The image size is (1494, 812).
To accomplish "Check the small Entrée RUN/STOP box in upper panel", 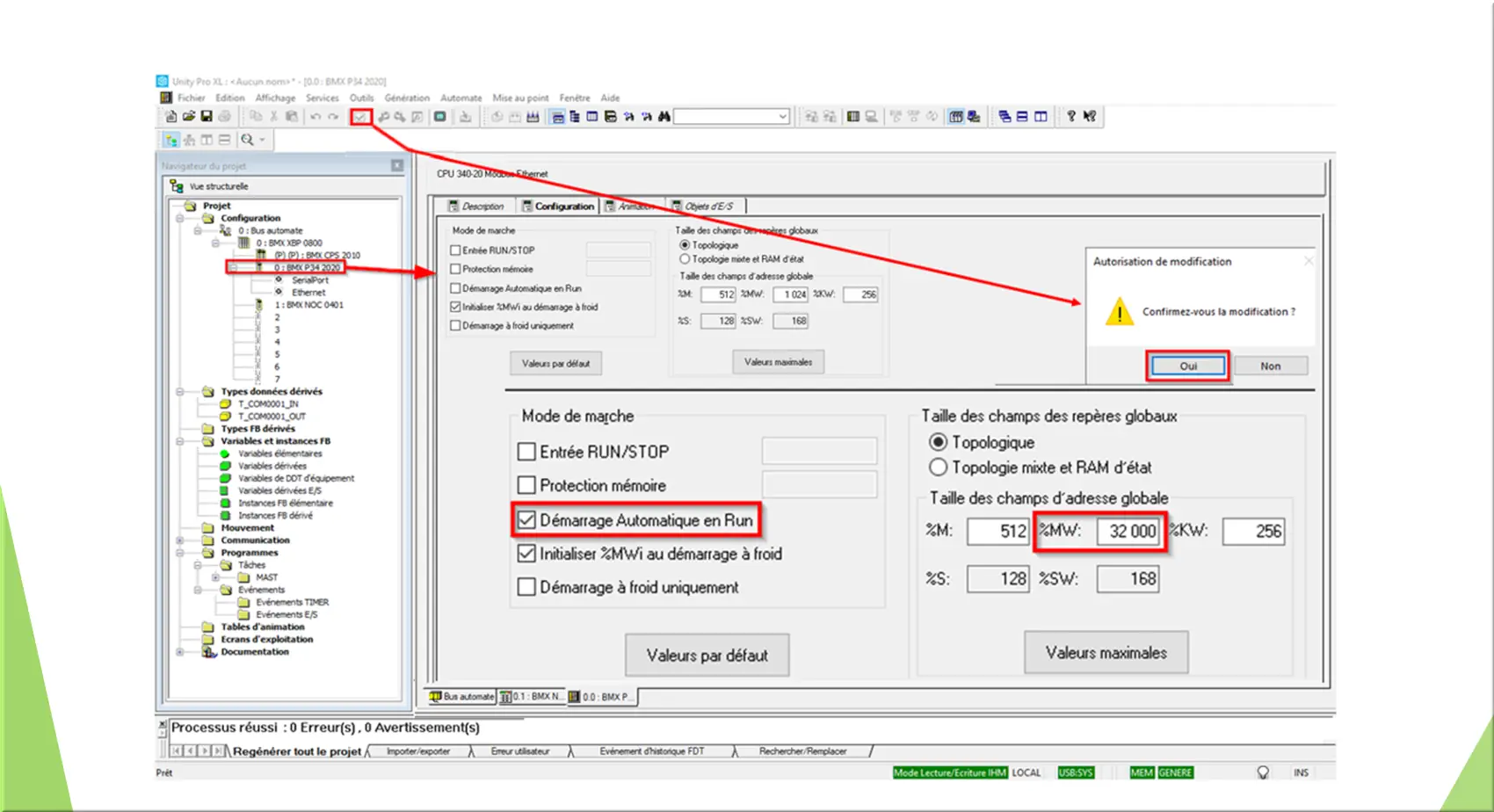I will pos(455,250).
